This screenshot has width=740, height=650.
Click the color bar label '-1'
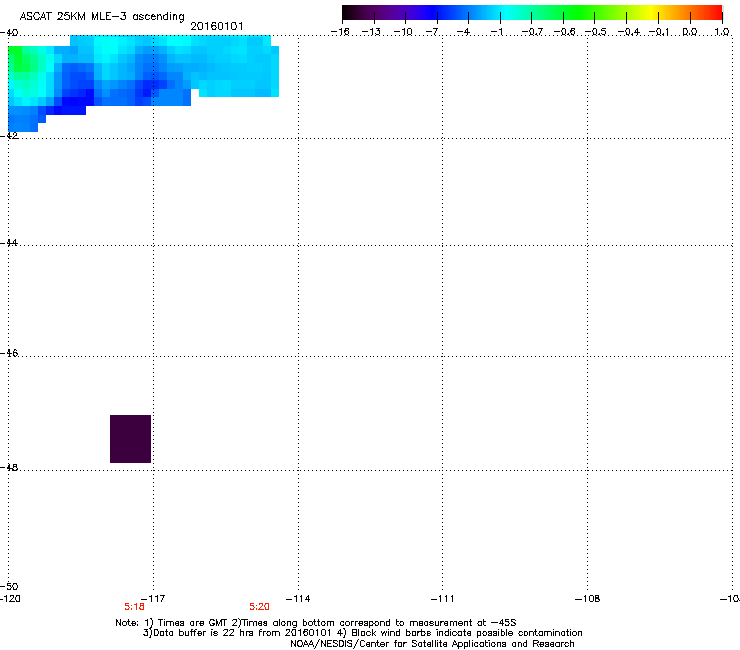(496, 32)
